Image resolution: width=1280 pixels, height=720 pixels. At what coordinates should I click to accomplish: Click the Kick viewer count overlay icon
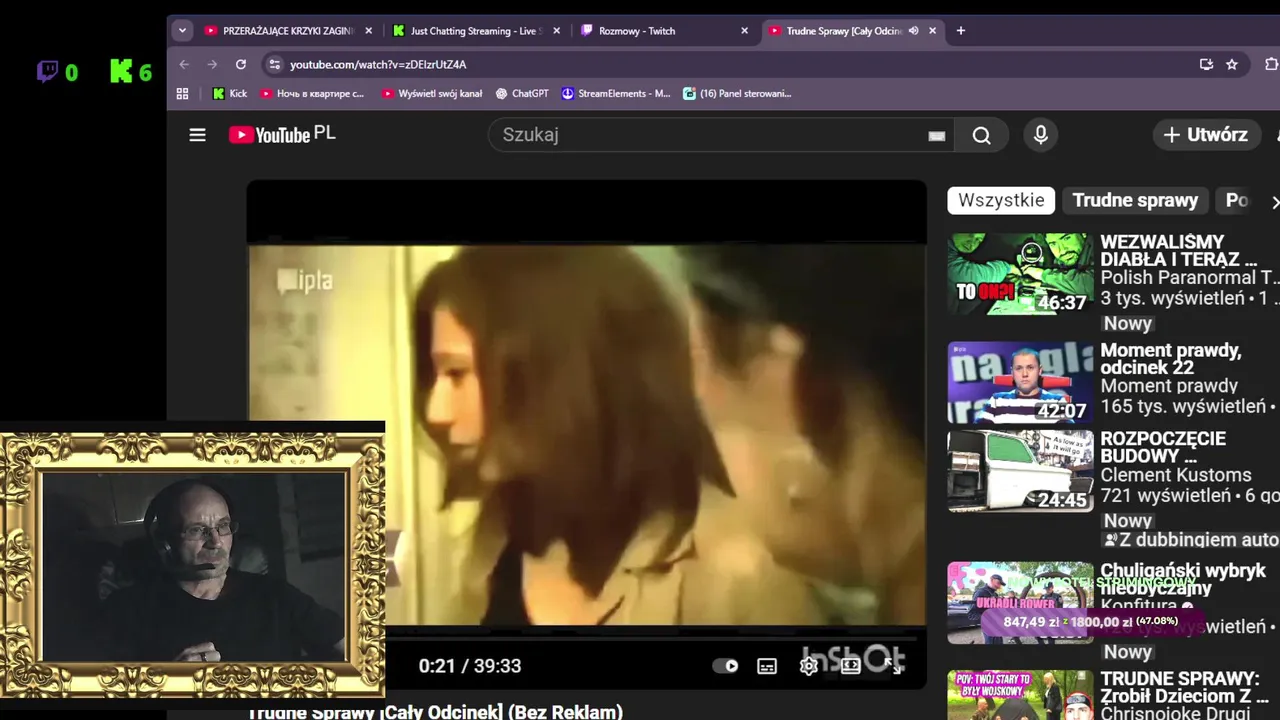121,72
